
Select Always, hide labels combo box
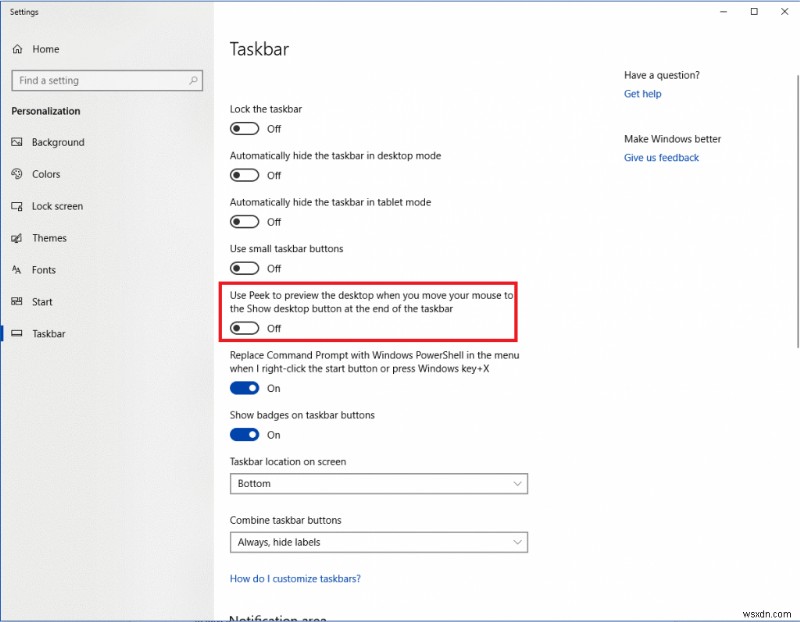click(378, 542)
